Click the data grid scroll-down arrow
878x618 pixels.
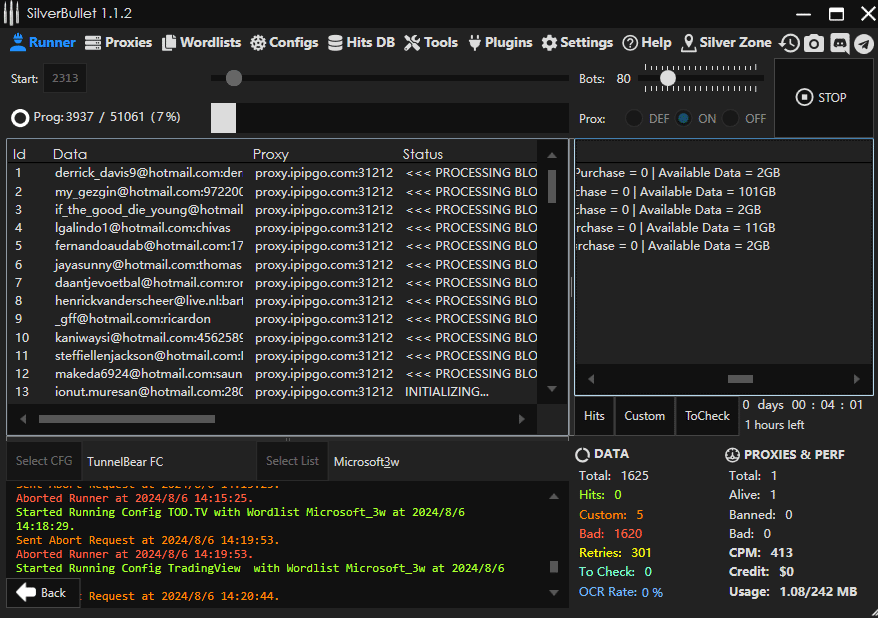[551, 388]
